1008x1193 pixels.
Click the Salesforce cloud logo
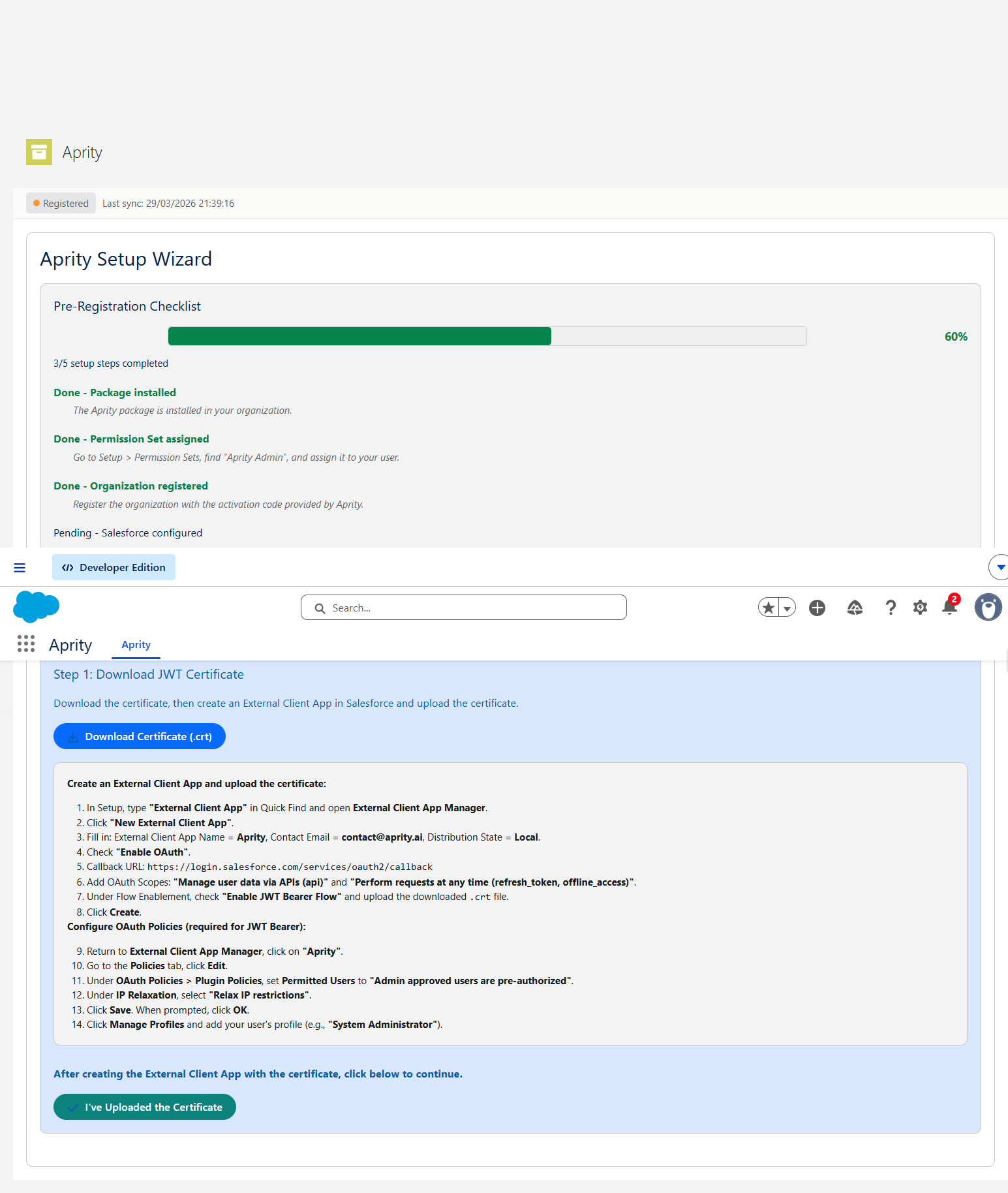[36, 606]
